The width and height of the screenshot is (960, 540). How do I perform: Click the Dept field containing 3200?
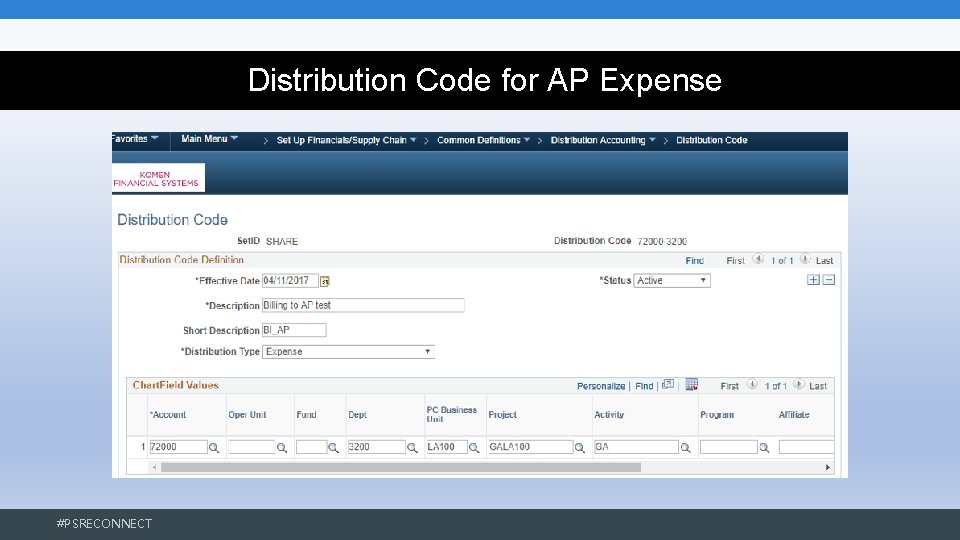pyautogui.click(x=377, y=447)
